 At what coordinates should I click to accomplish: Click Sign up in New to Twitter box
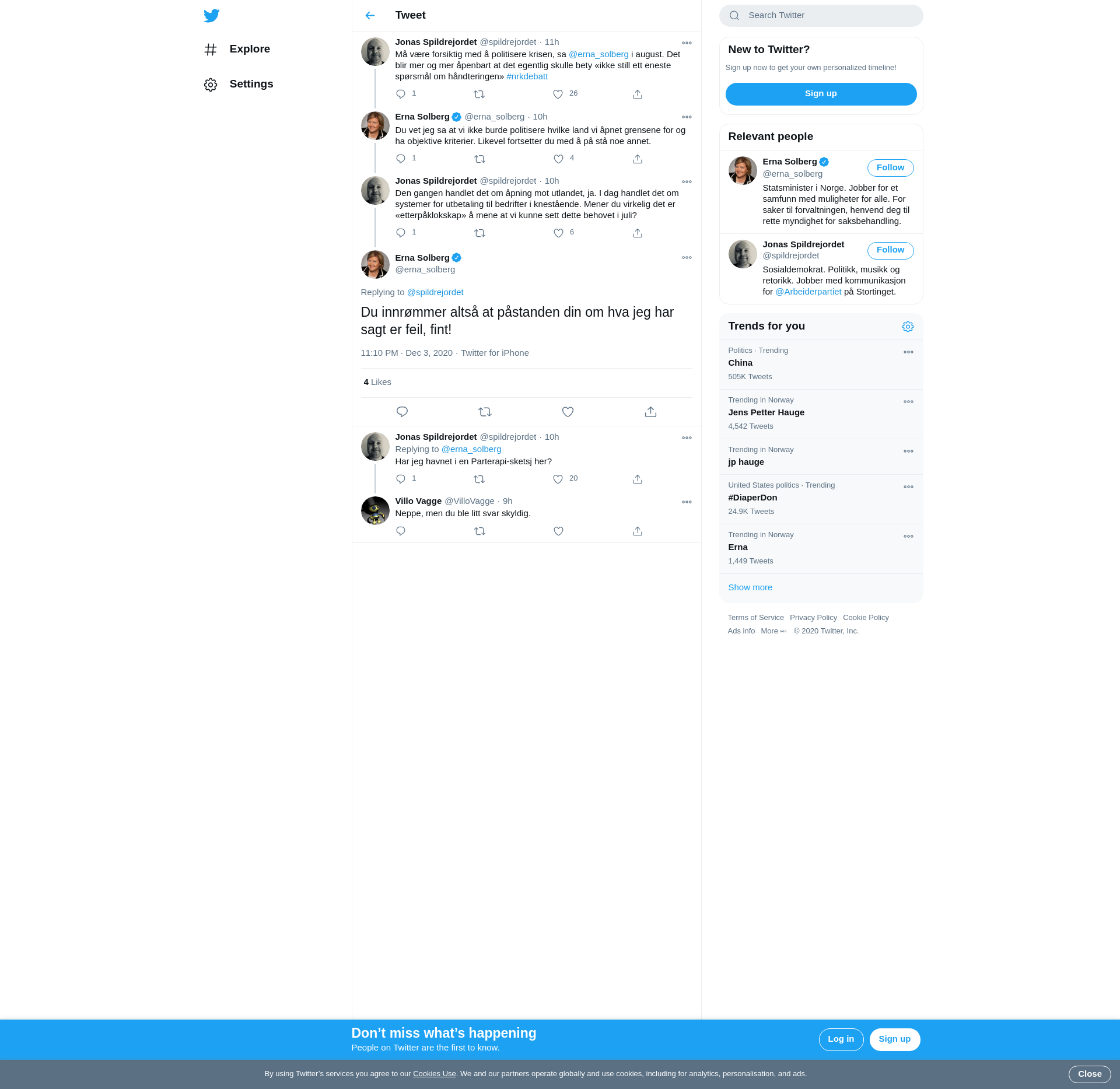tap(821, 94)
